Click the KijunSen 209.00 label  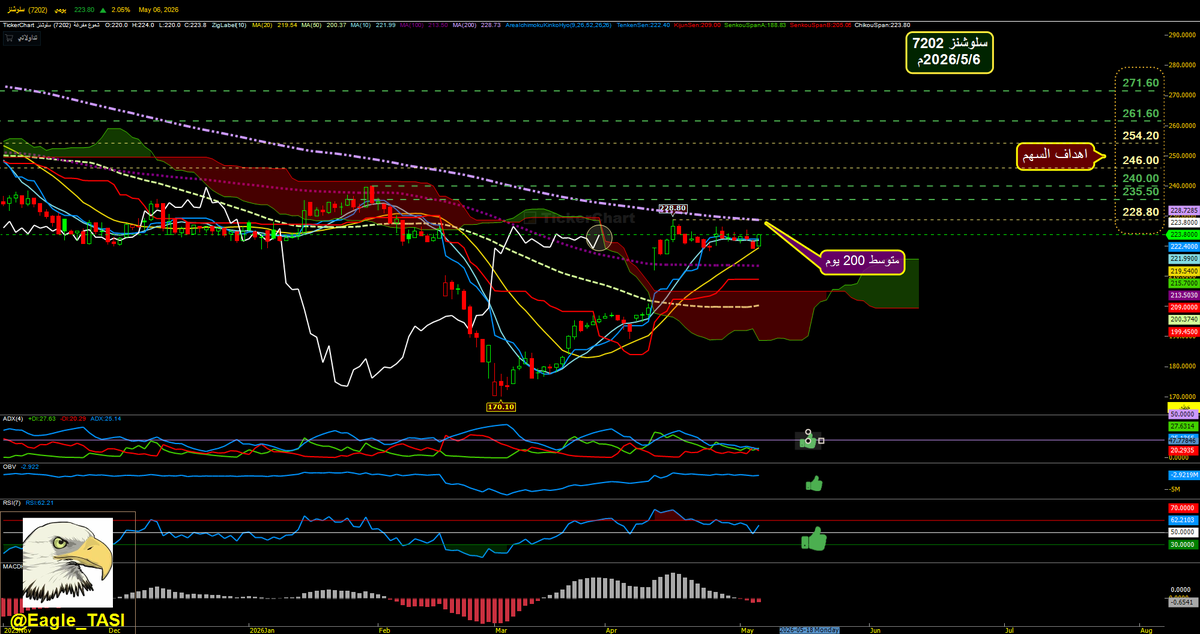(697, 25)
